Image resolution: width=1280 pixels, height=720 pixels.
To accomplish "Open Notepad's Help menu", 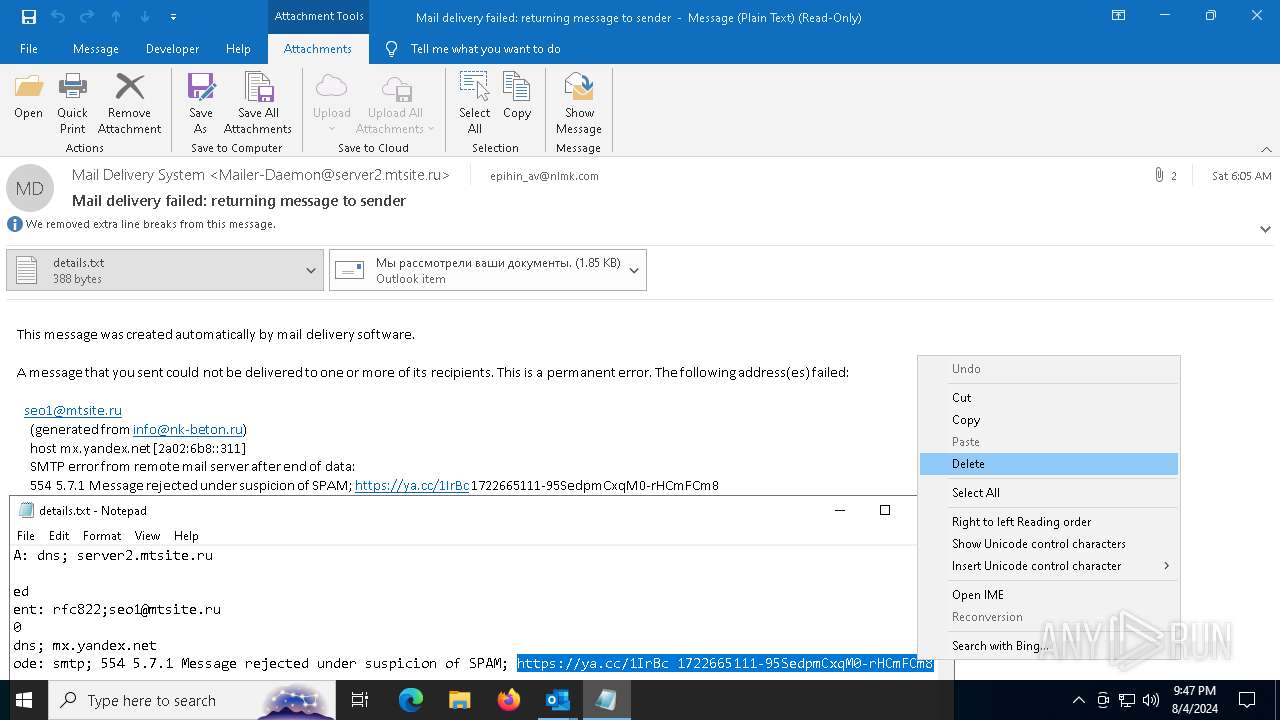I will coord(186,536).
